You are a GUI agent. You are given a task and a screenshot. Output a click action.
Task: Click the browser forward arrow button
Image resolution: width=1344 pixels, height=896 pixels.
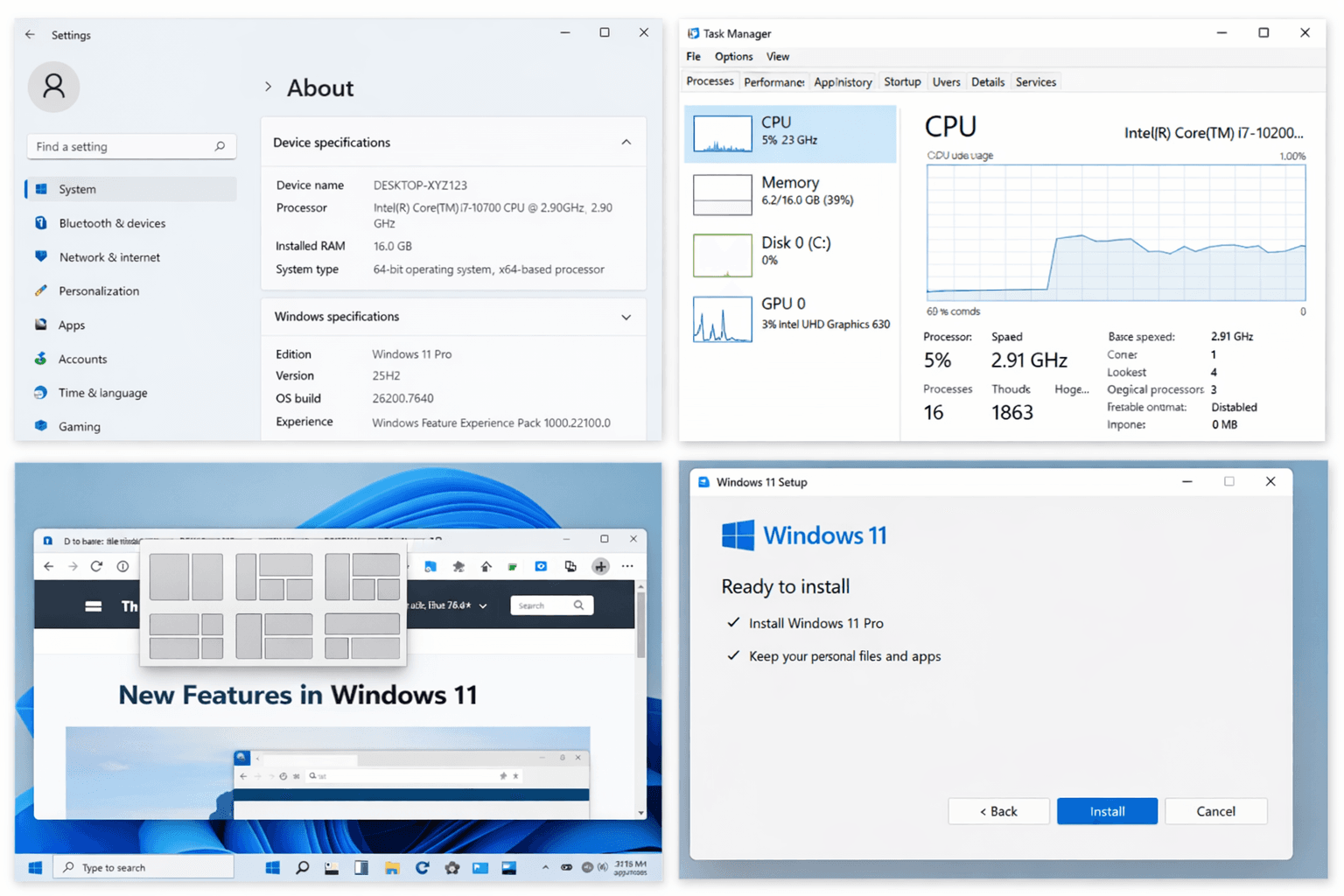(73, 566)
